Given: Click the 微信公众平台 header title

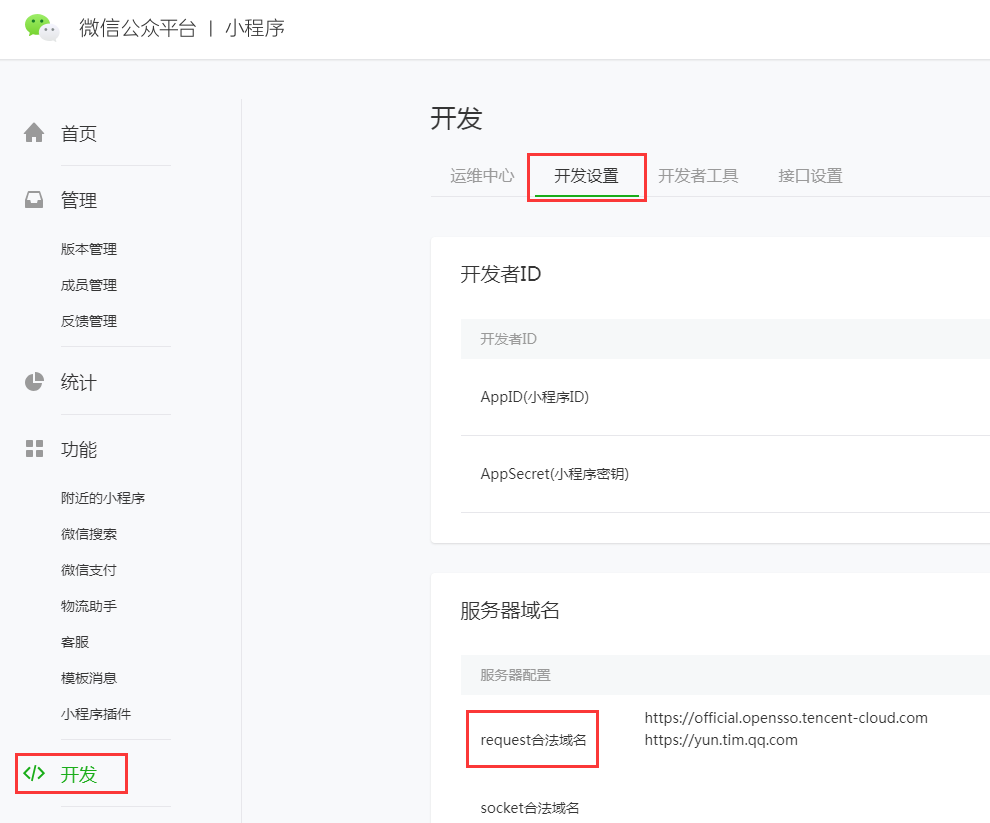Looking at the screenshot, I should pyautogui.click(x=138, y=28).
